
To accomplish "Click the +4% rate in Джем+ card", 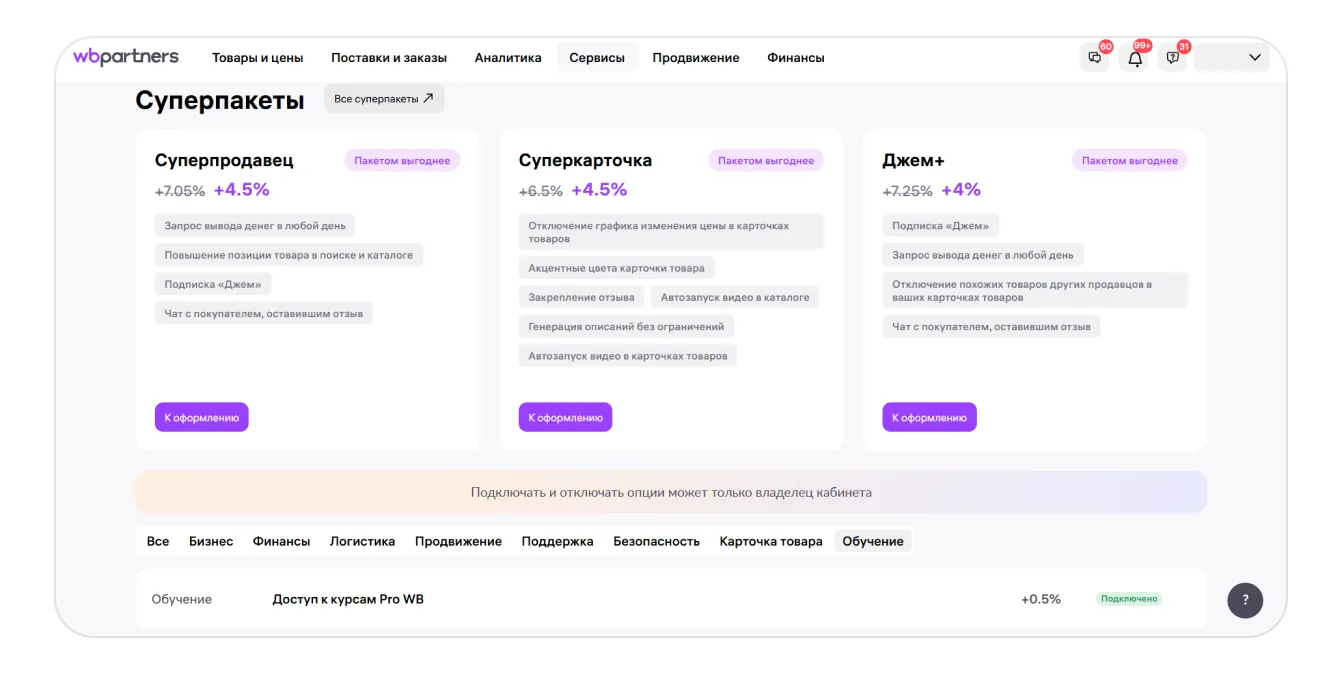I will [x=961, y=190].
